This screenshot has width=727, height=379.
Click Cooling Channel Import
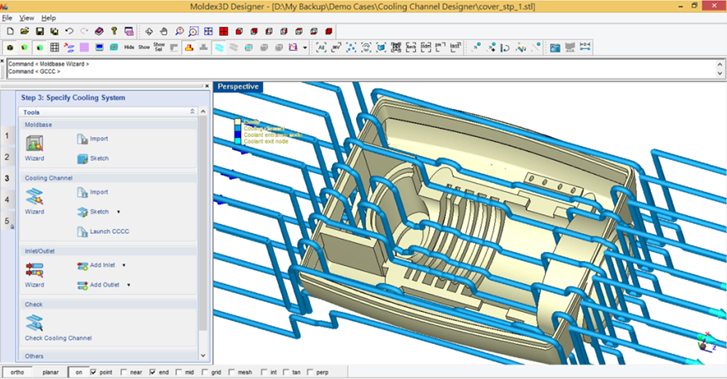pyautogui.click(x=93, y=192)
